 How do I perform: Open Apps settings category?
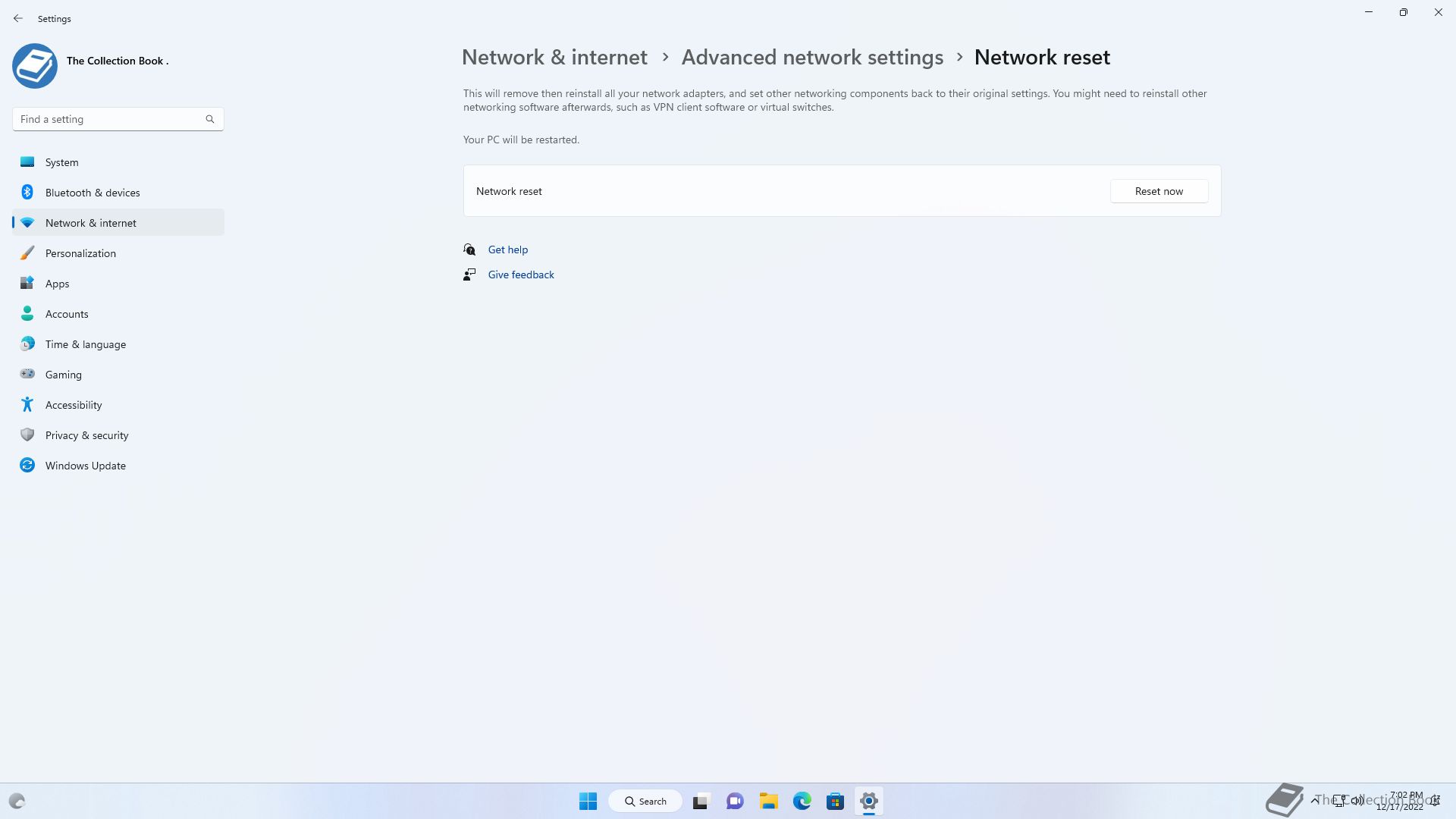[118, 284]
